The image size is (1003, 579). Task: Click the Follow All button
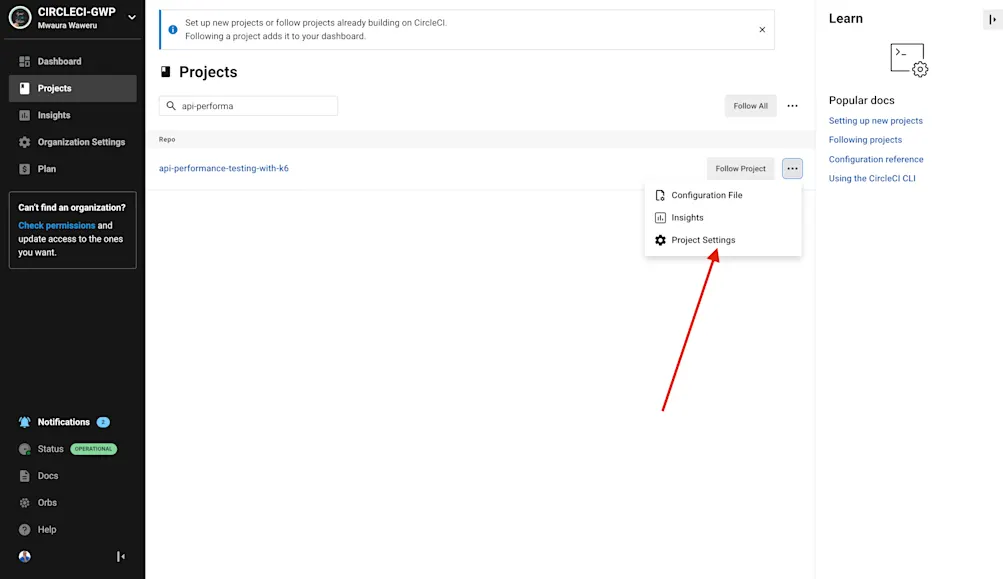750,106
